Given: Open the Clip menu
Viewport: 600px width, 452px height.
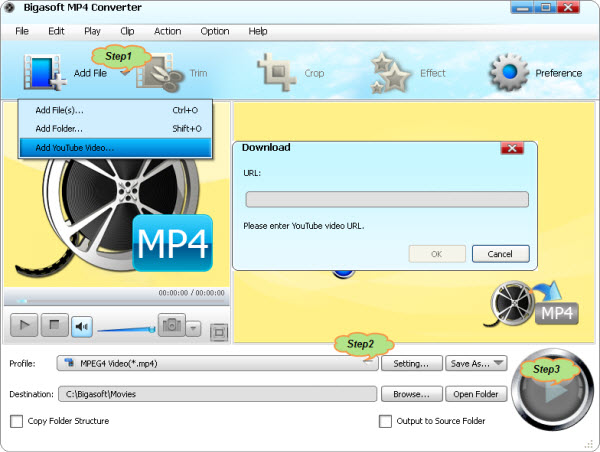Looking at the screenshot, I should click(x=127, y=31).
